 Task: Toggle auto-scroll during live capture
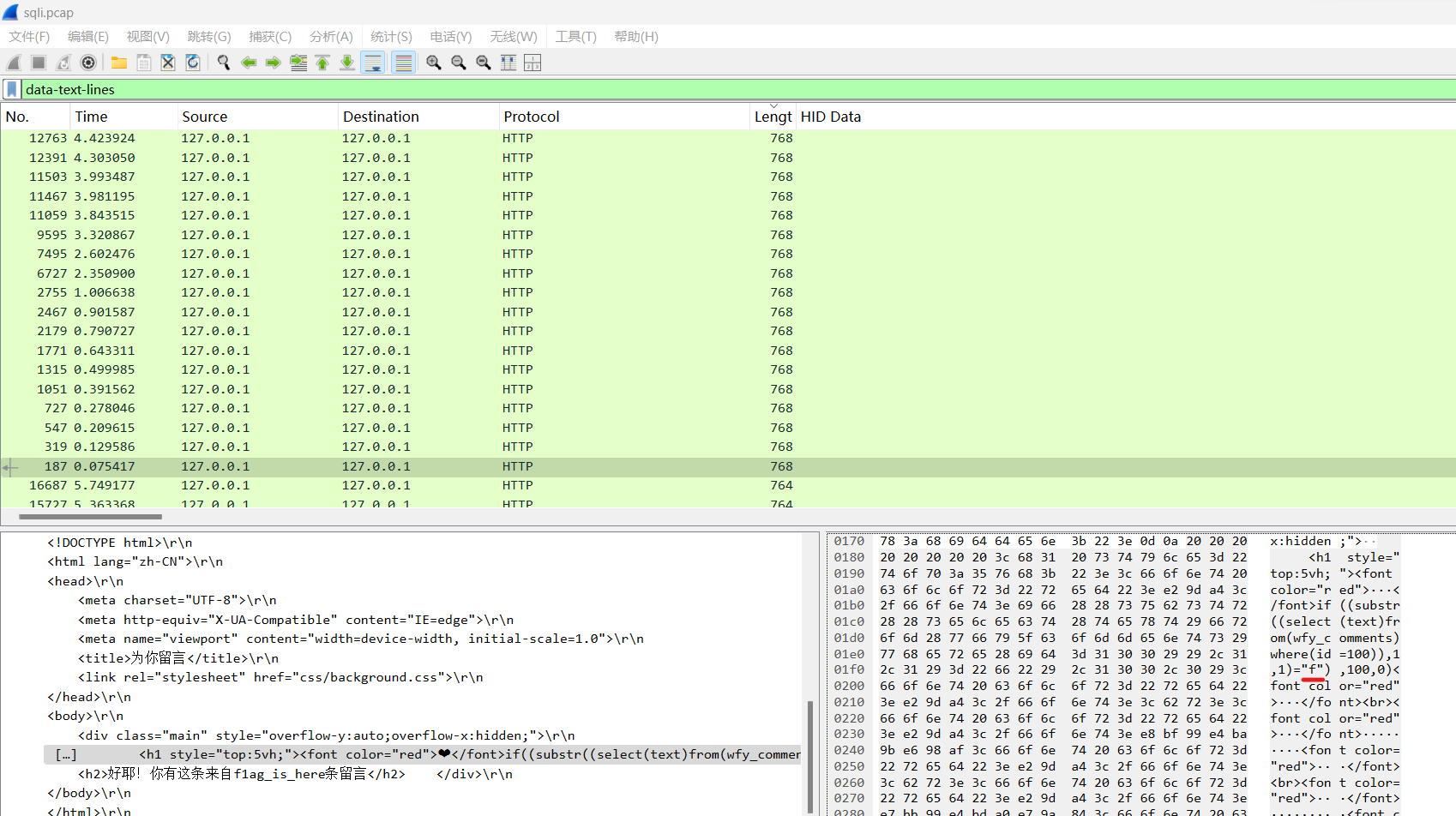coord(373,63)
